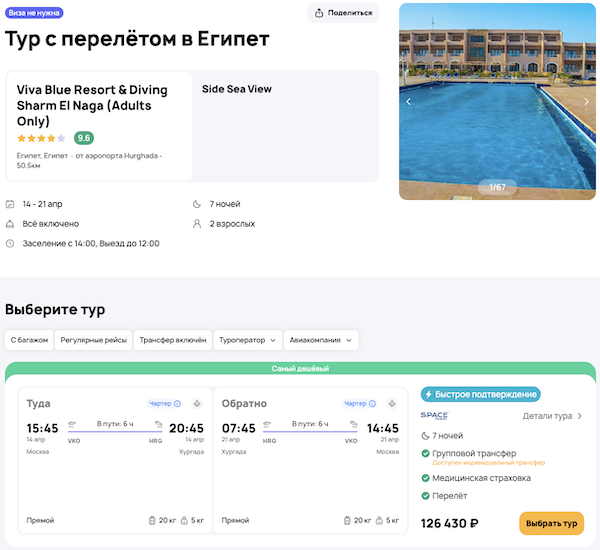Show next hotel photo with right arrow
Screen dimensions: 600x550
[x=587, y=101]
